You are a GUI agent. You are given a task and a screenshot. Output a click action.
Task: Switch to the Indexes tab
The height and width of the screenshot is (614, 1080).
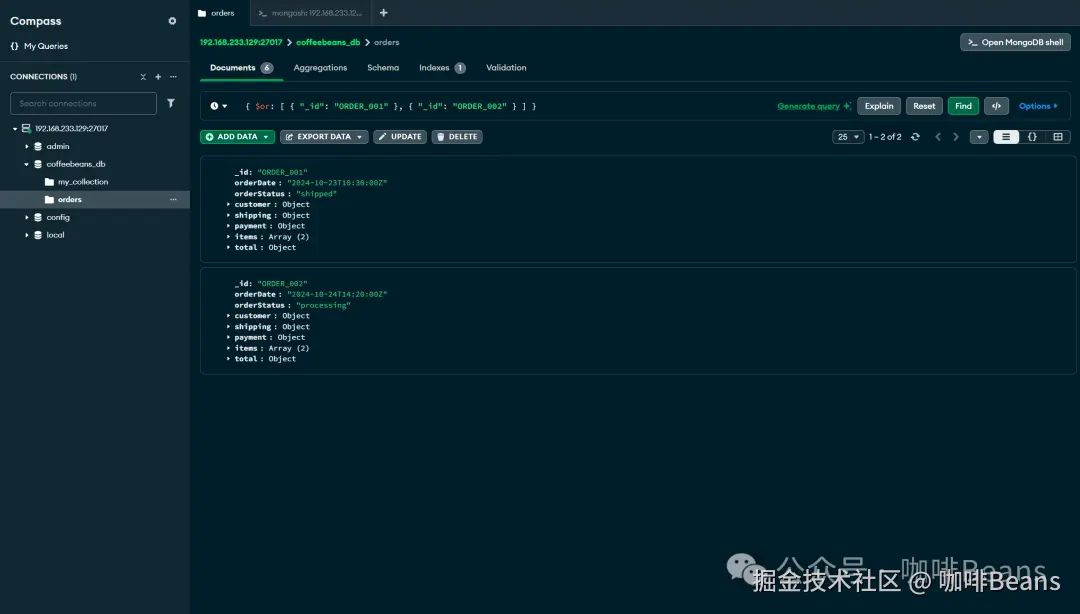(x=442, y=68)
